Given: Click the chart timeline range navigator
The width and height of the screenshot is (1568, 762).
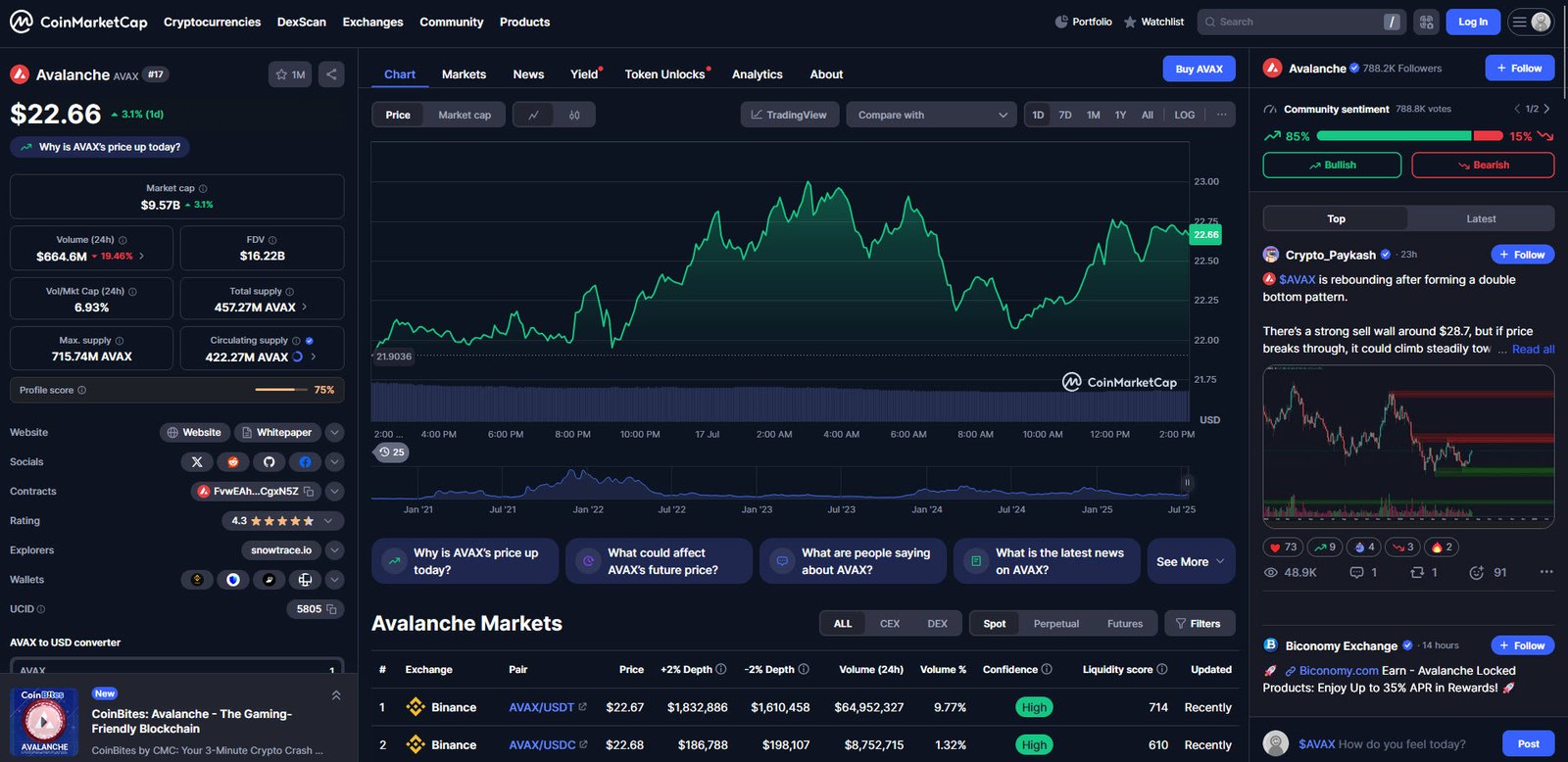Looking at the screenshot, I should pos(780,482).
